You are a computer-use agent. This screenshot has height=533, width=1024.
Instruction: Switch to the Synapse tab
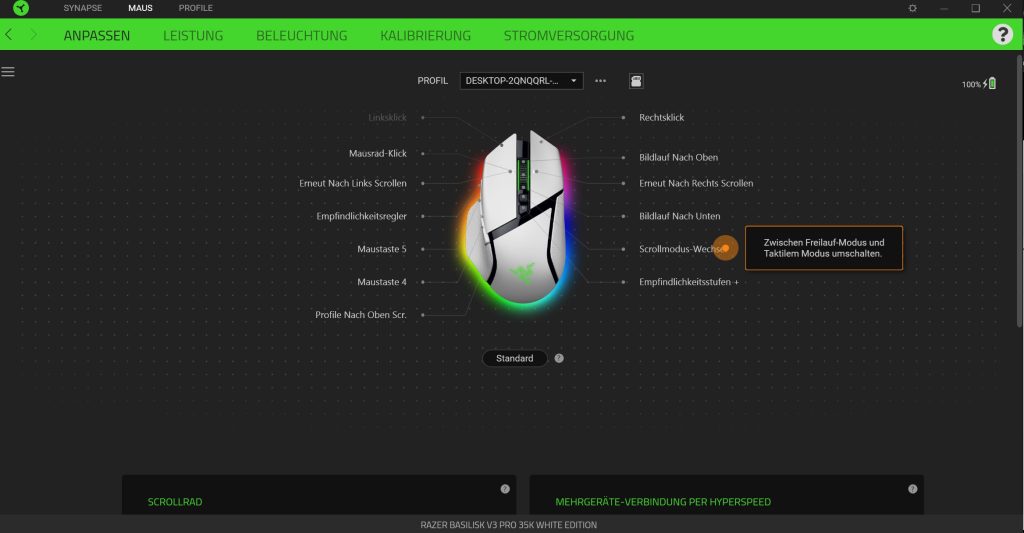82,8
